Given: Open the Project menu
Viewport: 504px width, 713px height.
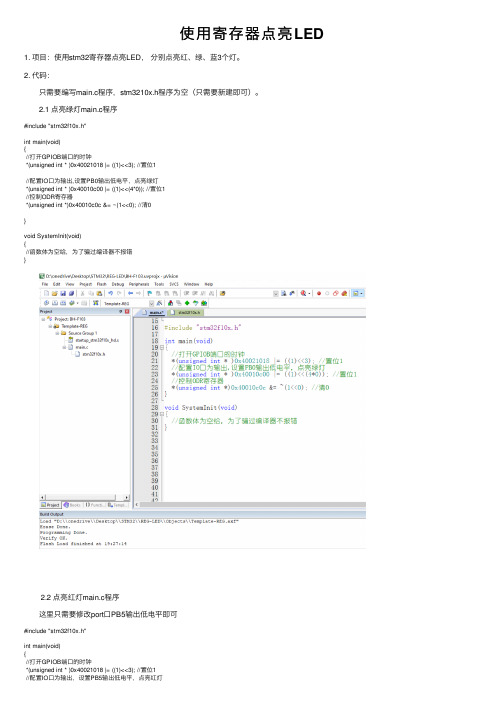Looking at the screenshot, I should [x=86, y=284].
